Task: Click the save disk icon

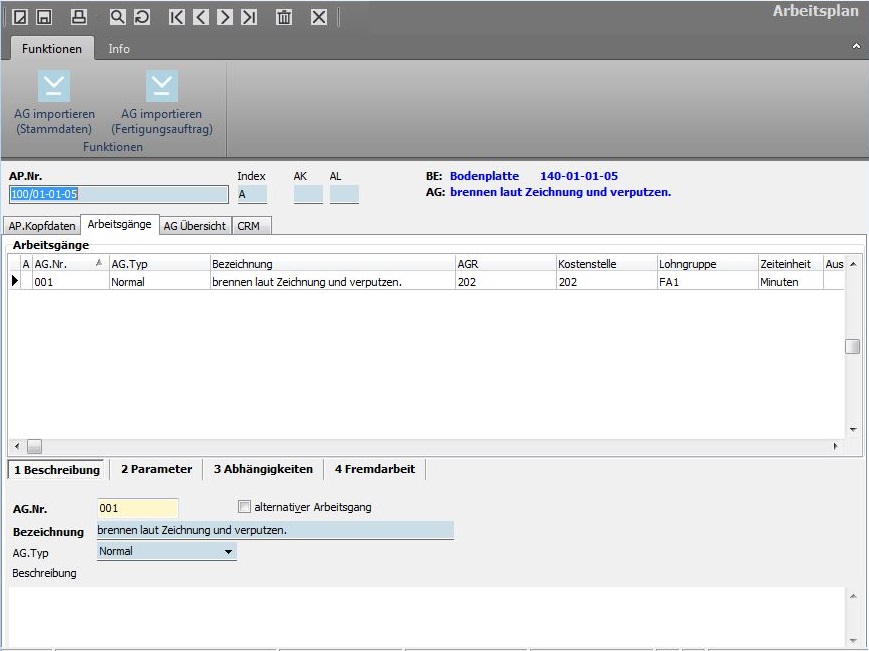Action: [x=44, y=17]
